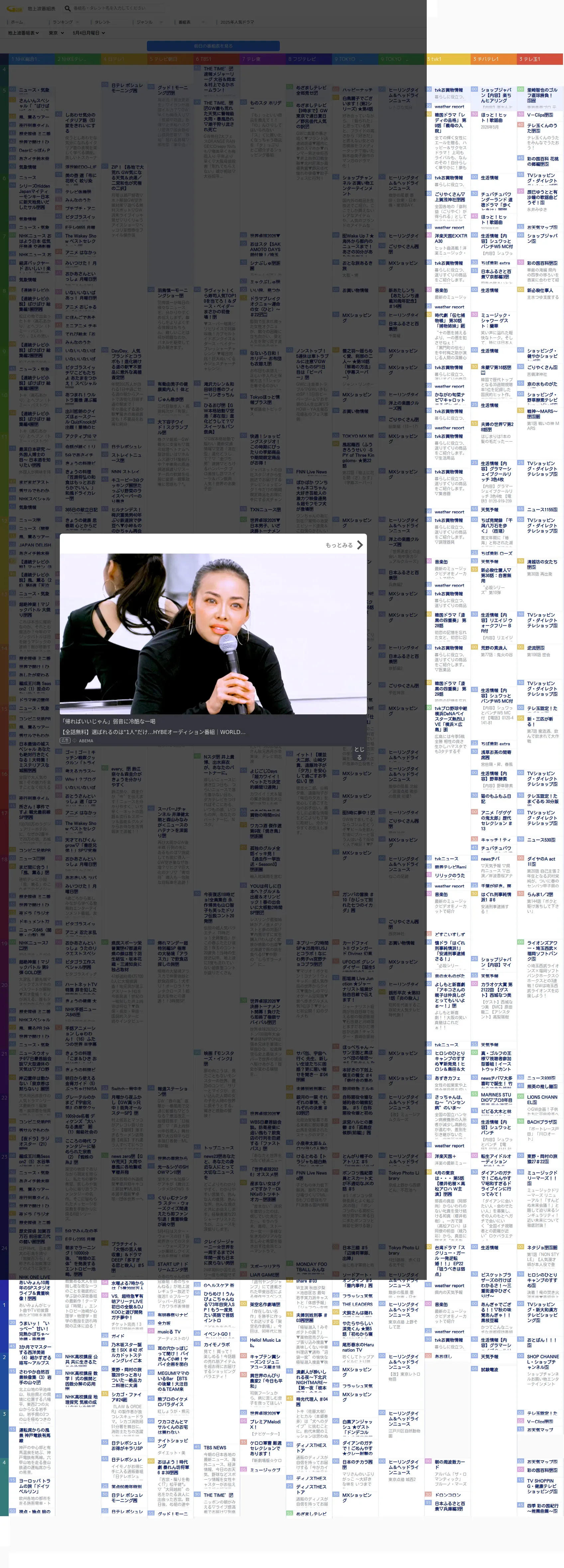Close the ad popup with とじる

pos(359,753)
